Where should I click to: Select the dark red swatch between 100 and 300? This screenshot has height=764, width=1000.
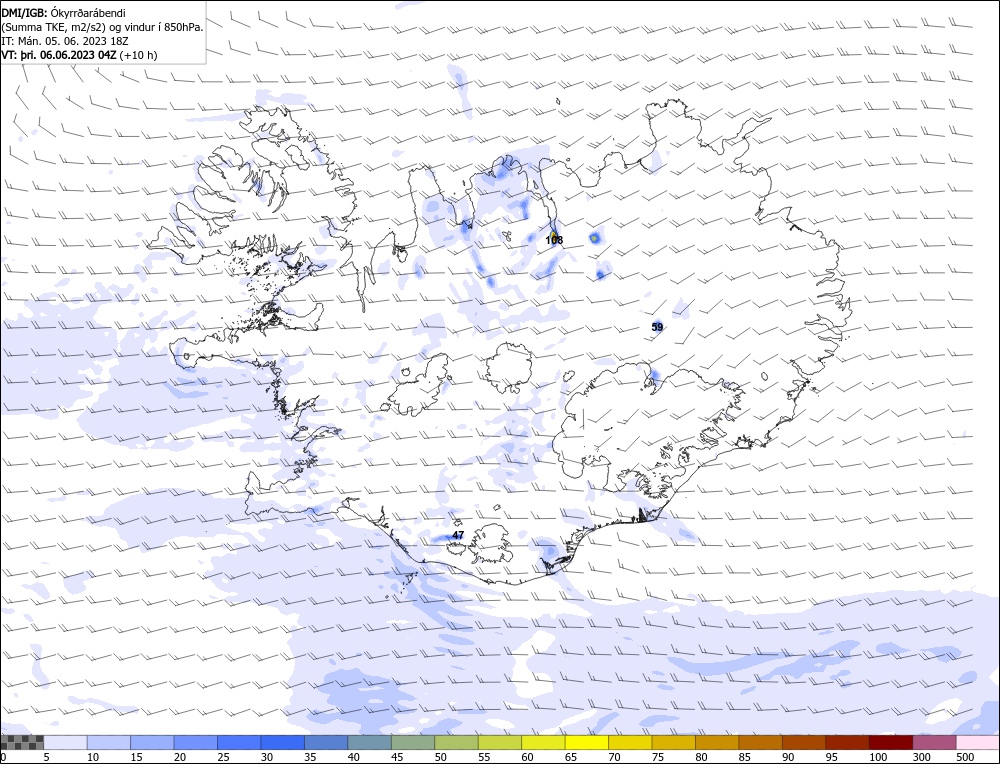tap(890, 742)
